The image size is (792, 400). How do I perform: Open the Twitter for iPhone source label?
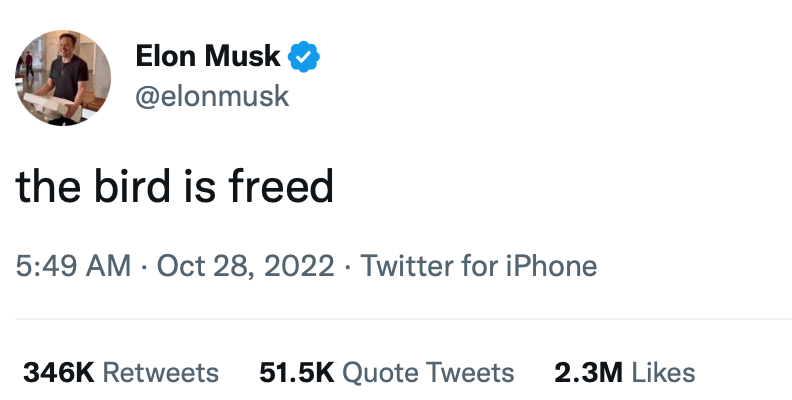pos(478,266)
